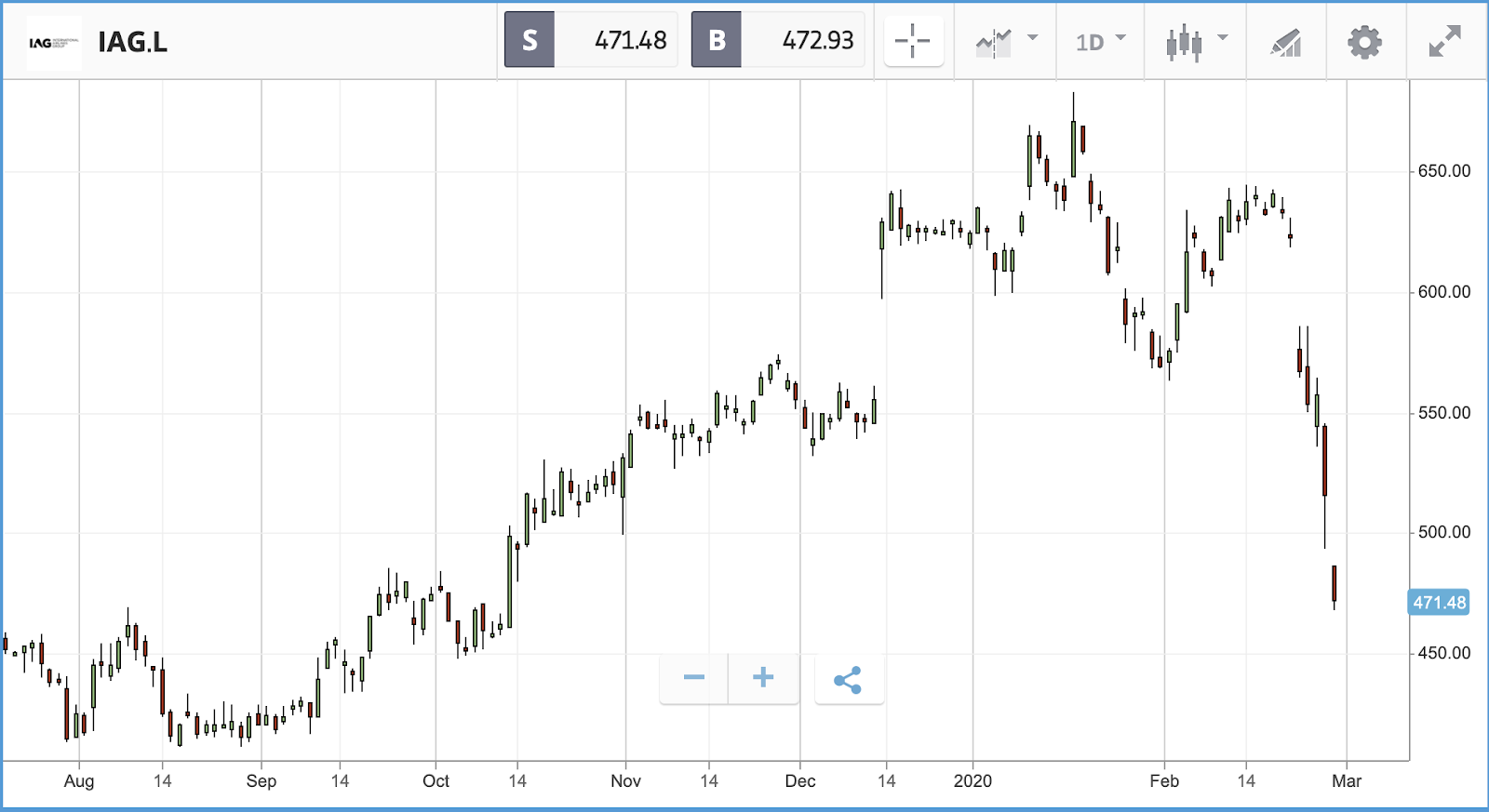Click the sell price 471.48
Screen dimensions: 1489x812
tap(631, 40)
